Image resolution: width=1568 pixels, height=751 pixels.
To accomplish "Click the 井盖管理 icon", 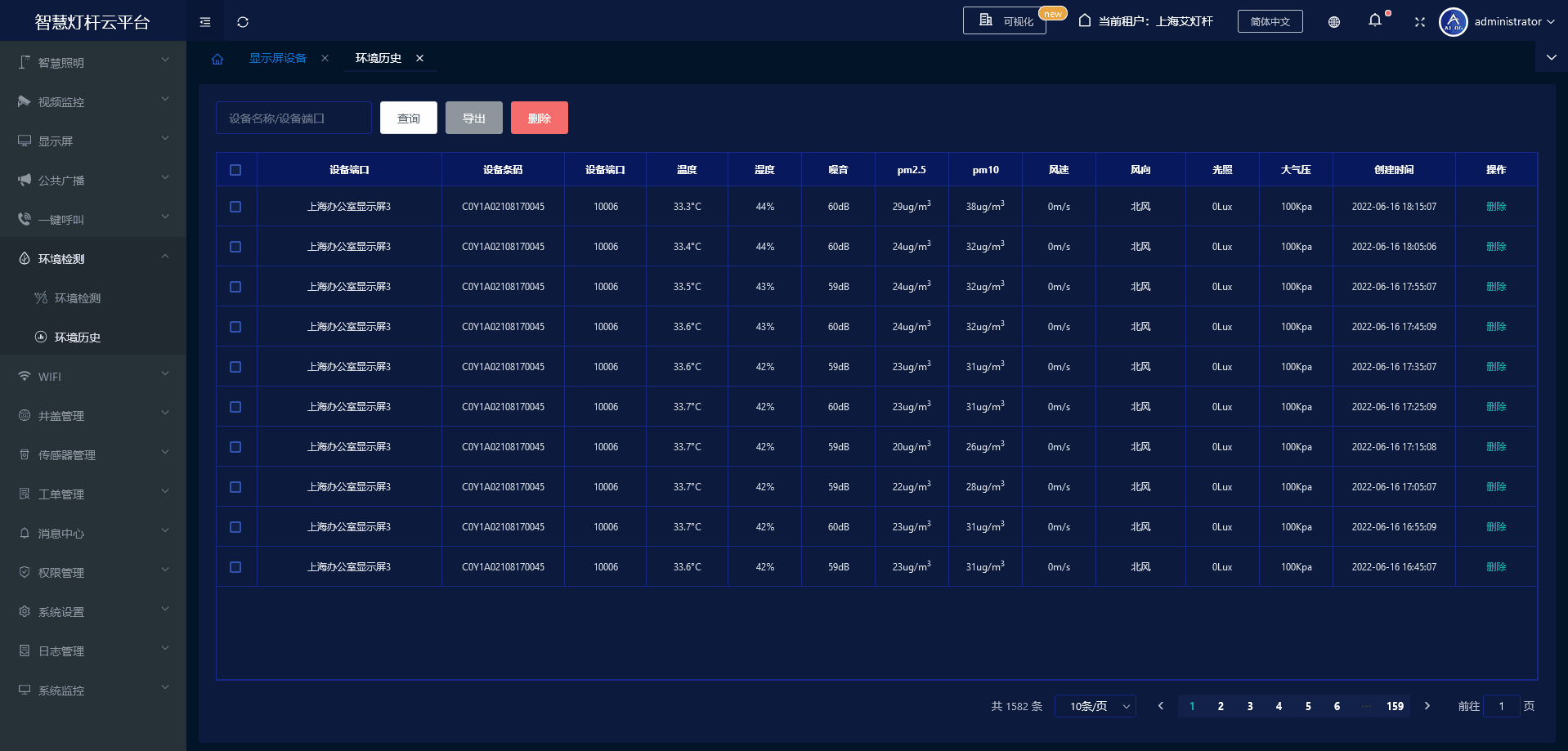I will pyautogui.click(x=25, y=415).
